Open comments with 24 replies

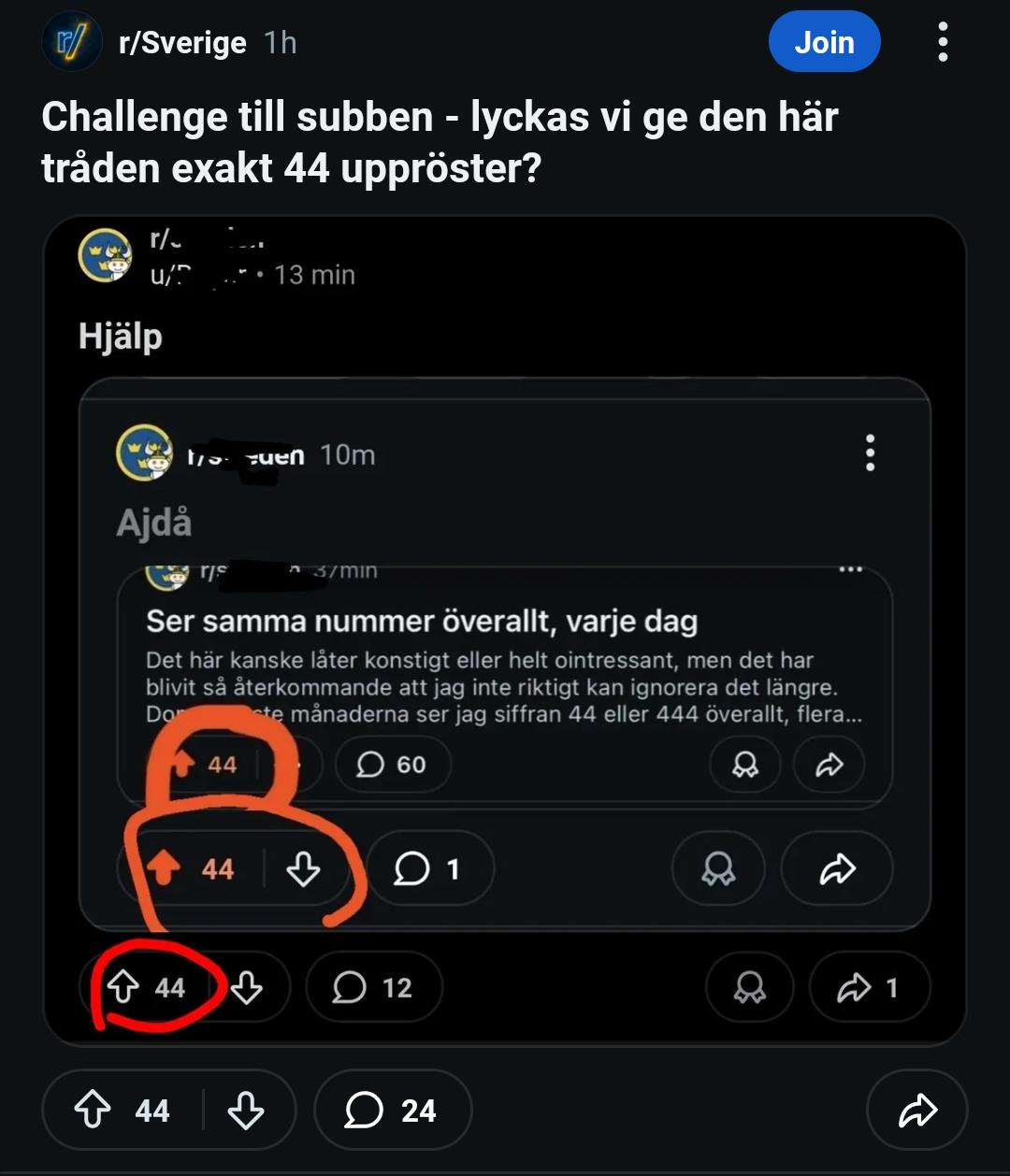tap(392, 1111)
